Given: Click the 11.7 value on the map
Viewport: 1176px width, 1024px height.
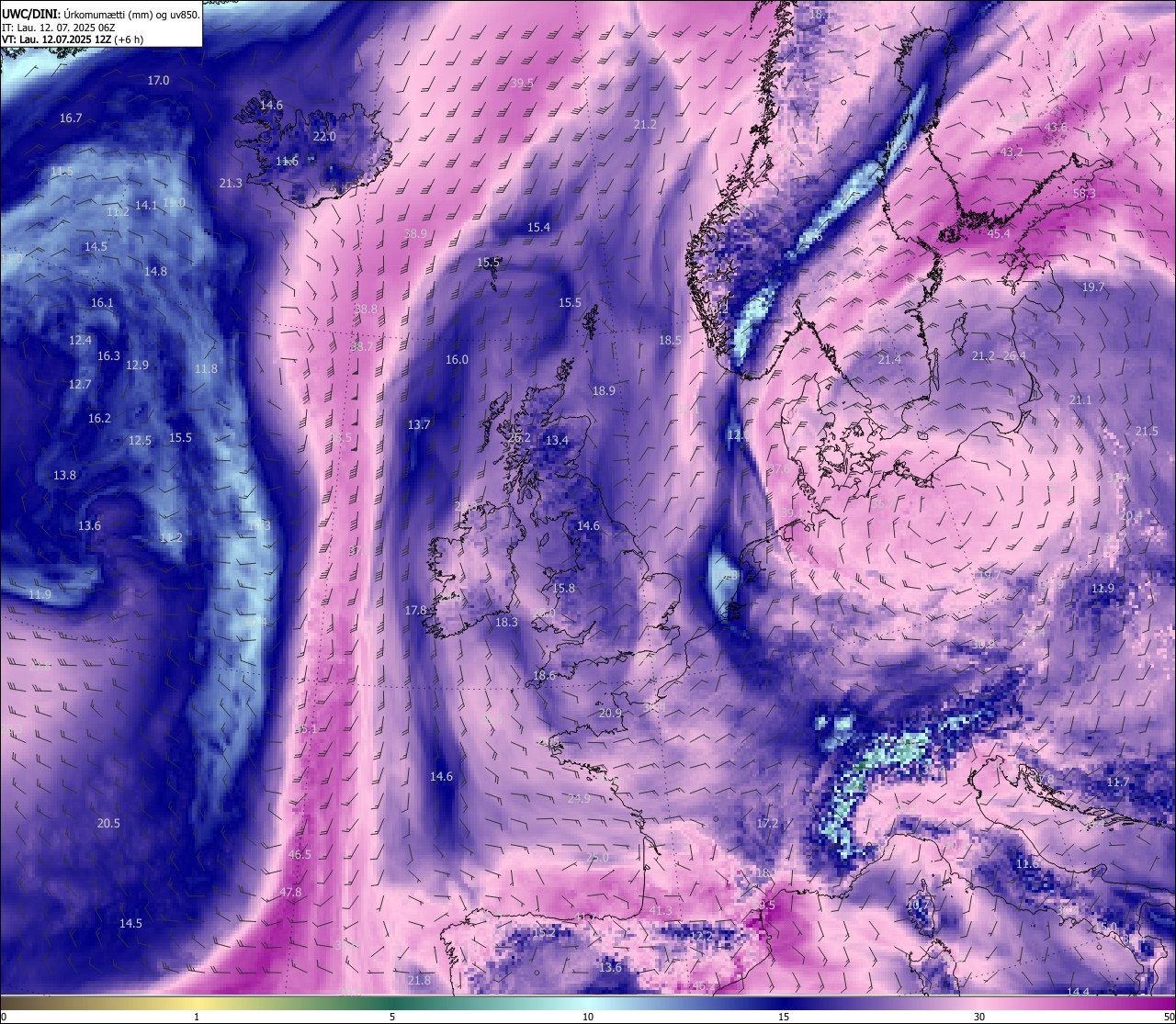Looking at the screenshot, I should (x=1118, y=782).
